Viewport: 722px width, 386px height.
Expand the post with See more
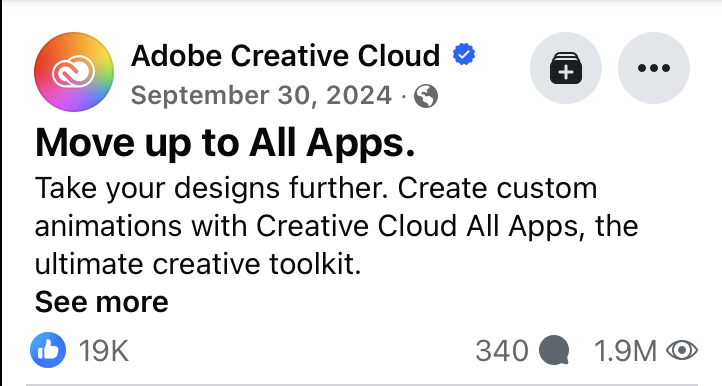coord(102,302)
